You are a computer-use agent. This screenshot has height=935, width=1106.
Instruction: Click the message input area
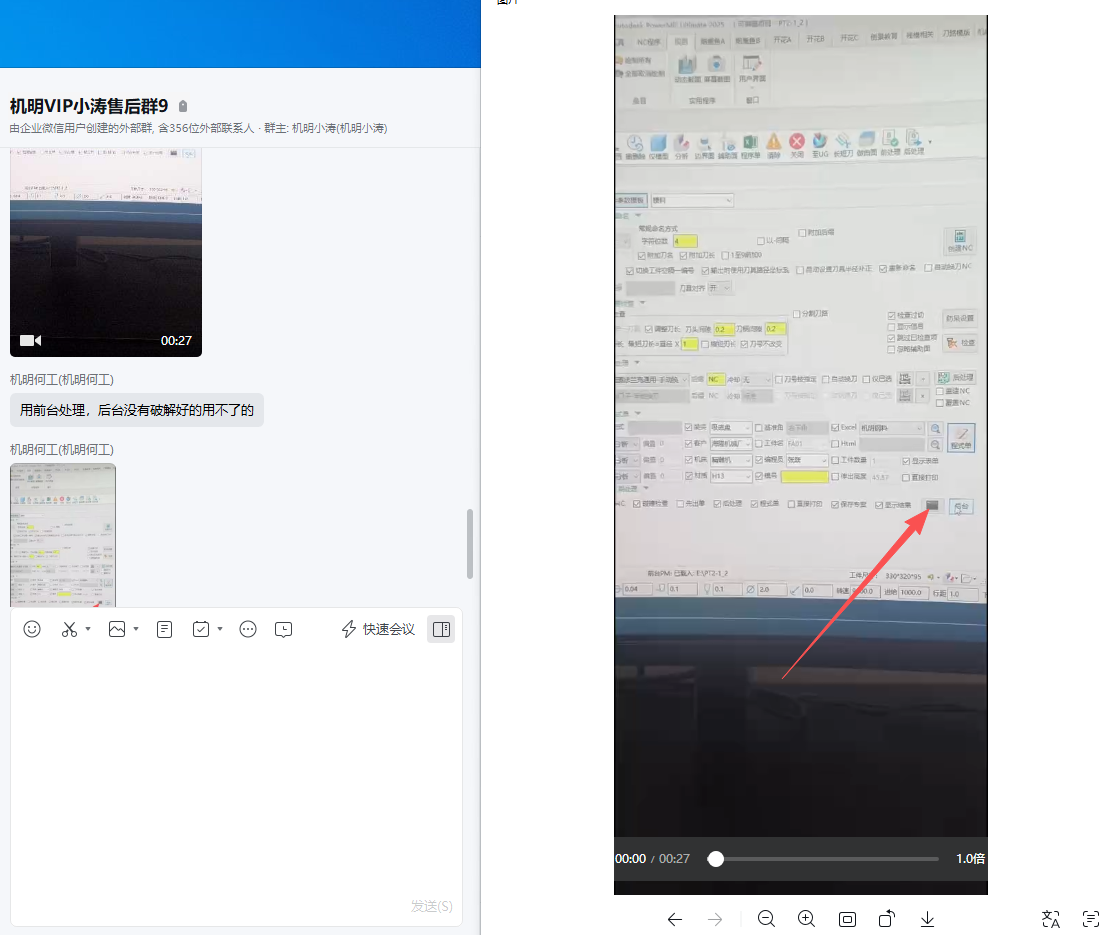(x=236, y=769)
